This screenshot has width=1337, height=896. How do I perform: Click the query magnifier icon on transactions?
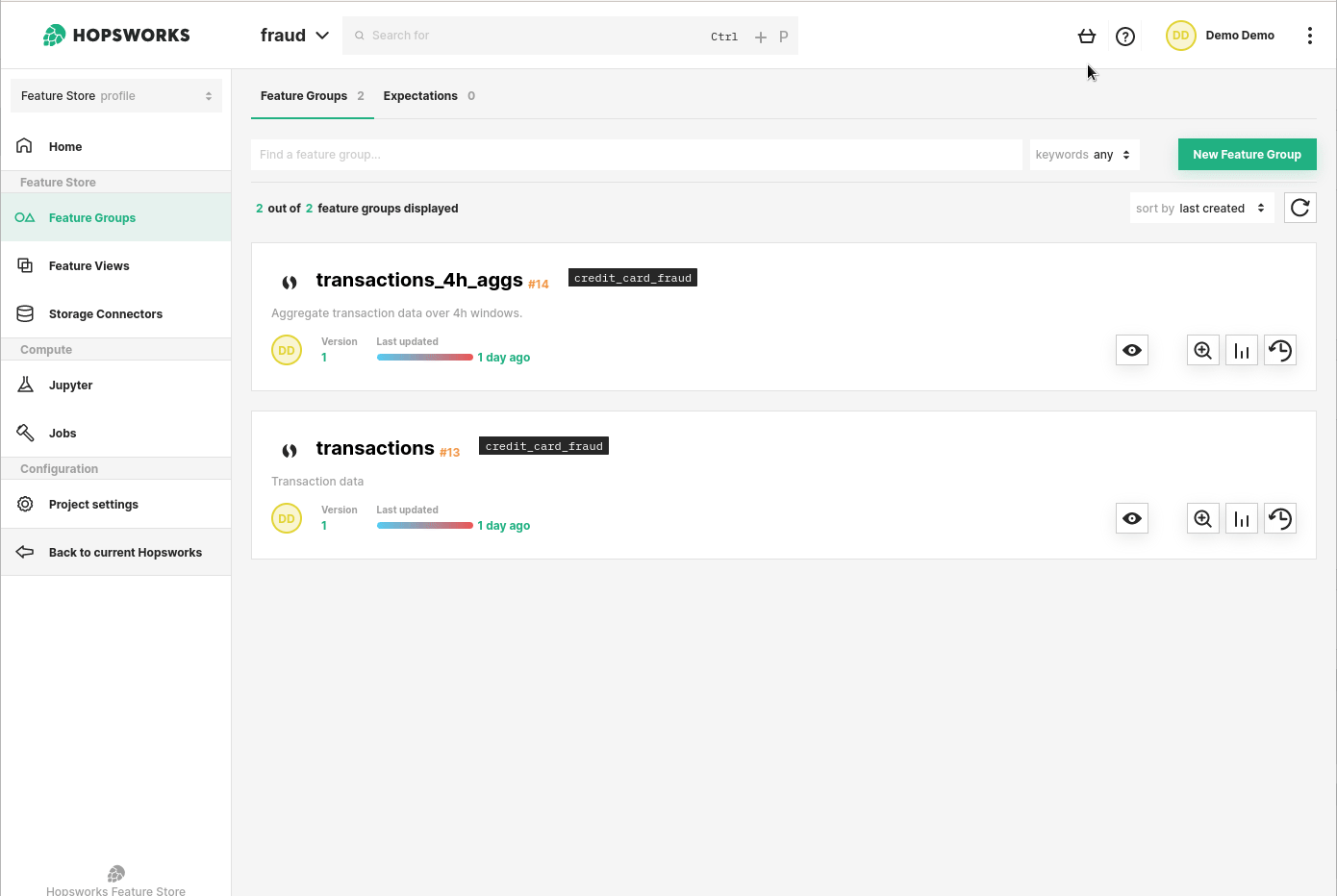pyautogui.click(x=1202, y=518)
